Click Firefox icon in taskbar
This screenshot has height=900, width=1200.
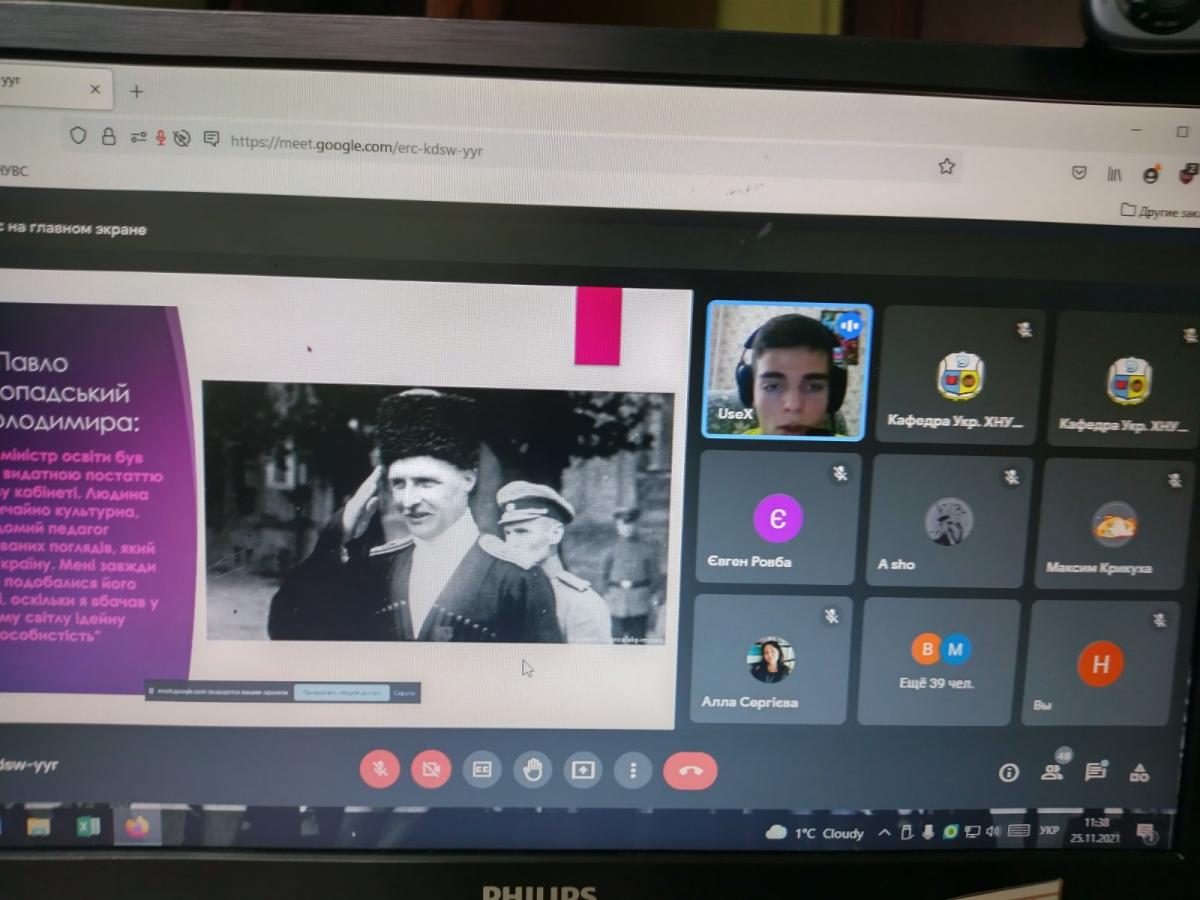[137, 828]
